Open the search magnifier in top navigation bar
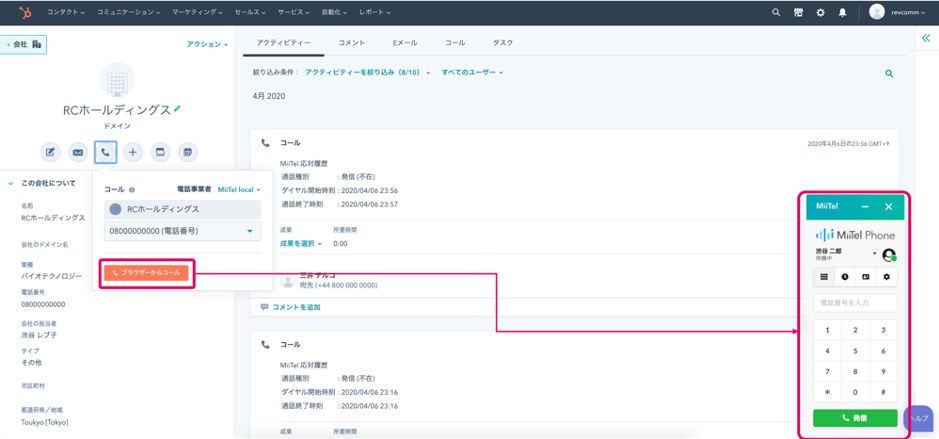The height and width of the screenshot is (439, 939). (776, 12)
